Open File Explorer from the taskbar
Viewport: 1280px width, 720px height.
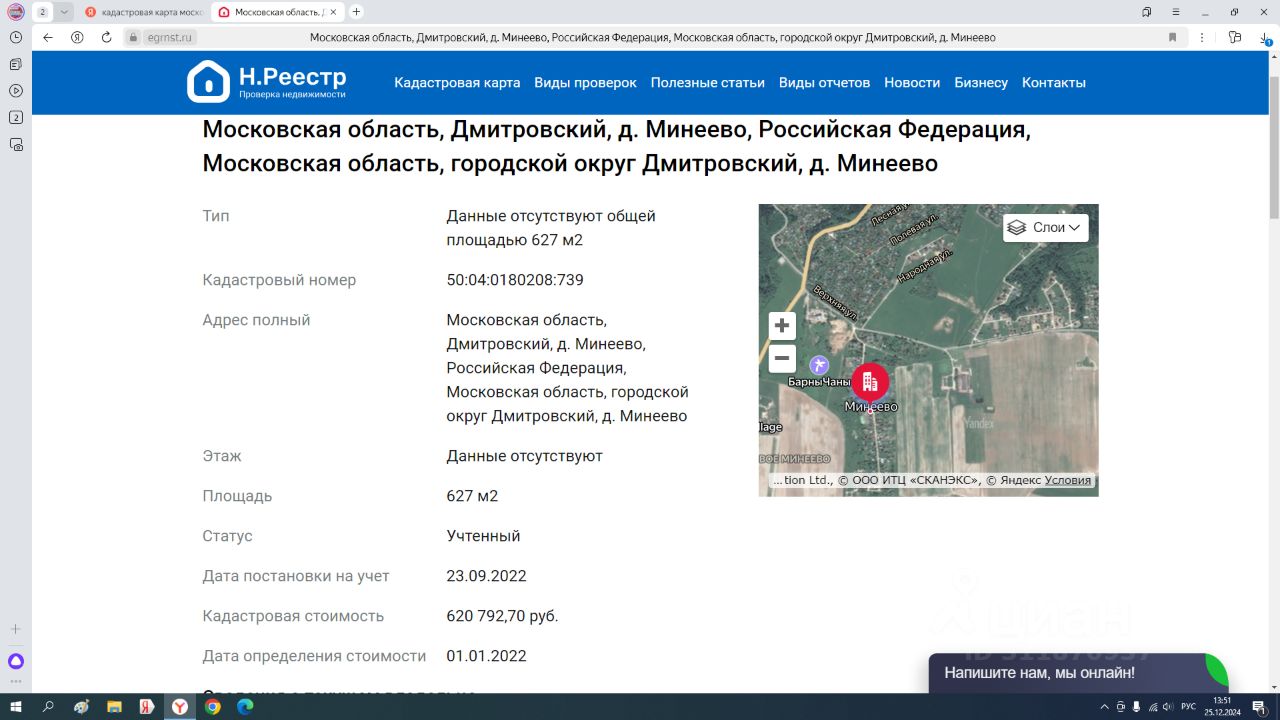pos(114,707)
